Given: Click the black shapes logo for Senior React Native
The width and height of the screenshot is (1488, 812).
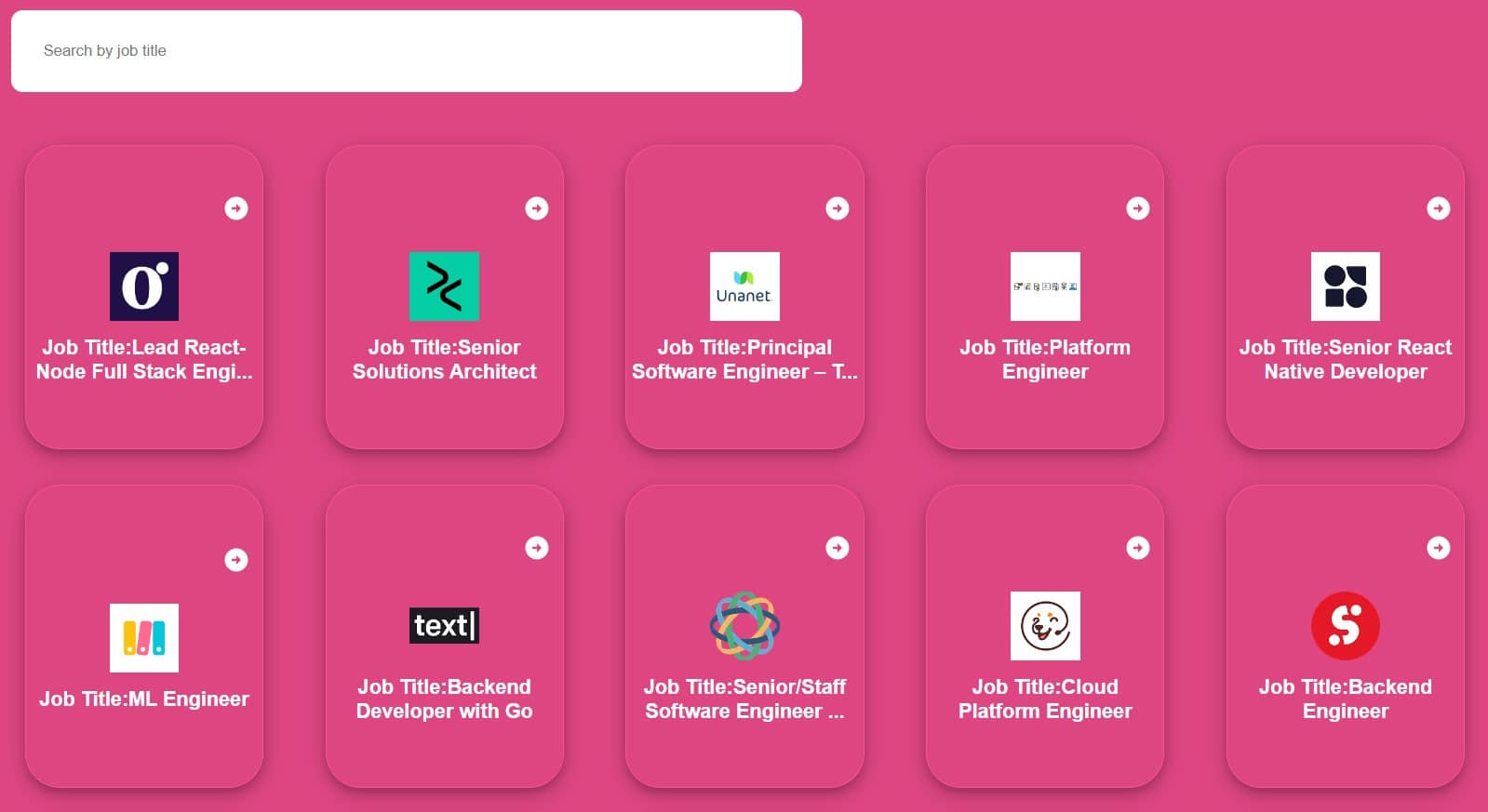Looking at the screenshot, I should click(x=1346, y=286).
